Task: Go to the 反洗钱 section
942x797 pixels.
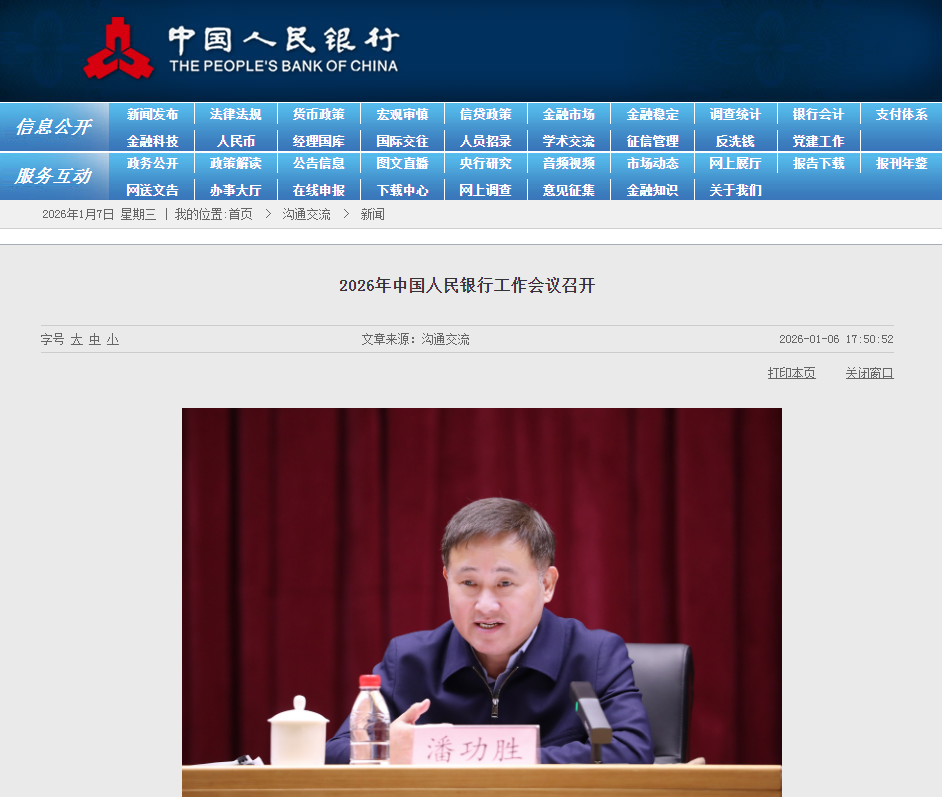Action: tap(735, 140)
